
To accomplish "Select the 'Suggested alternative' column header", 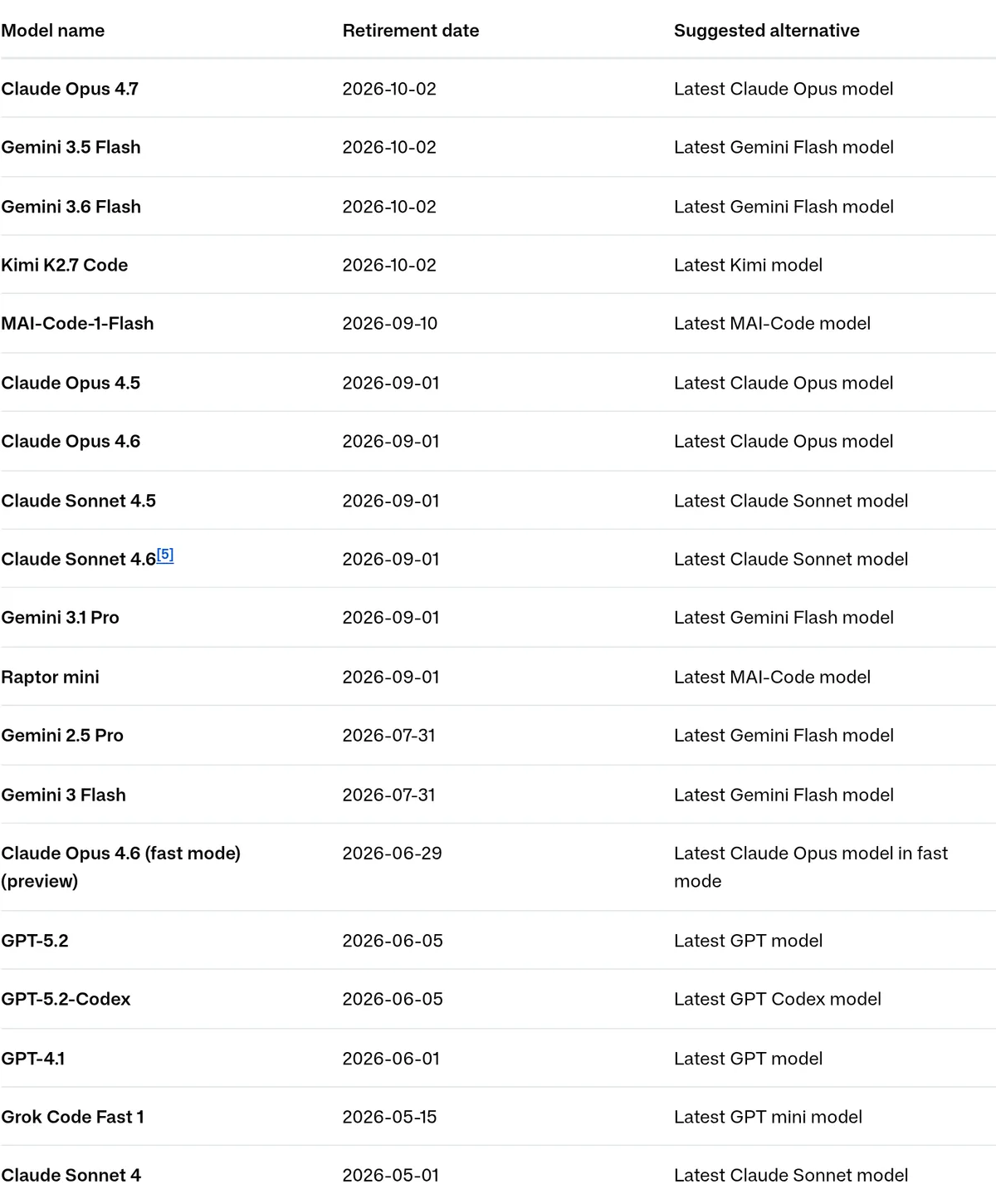I will point(767,31).
